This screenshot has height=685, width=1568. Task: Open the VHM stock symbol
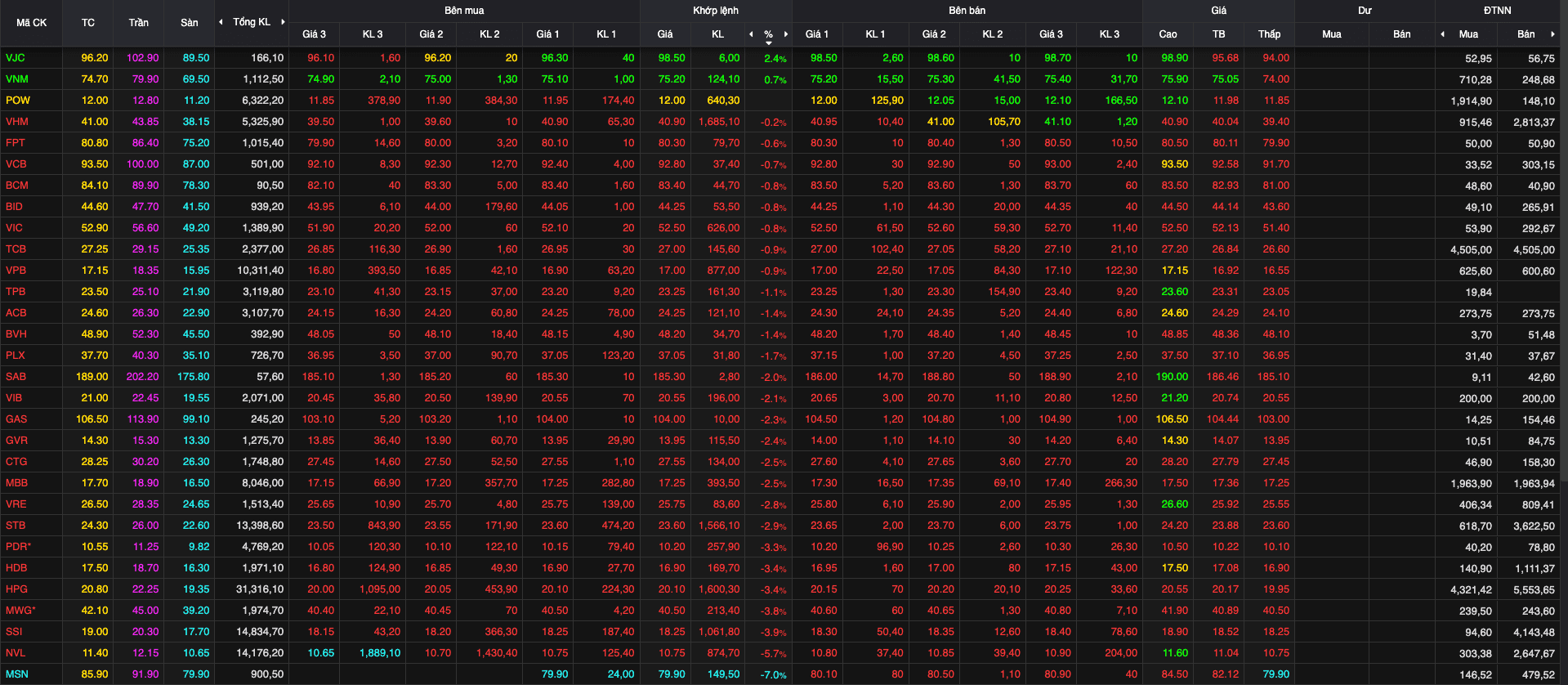click(16, 122)
